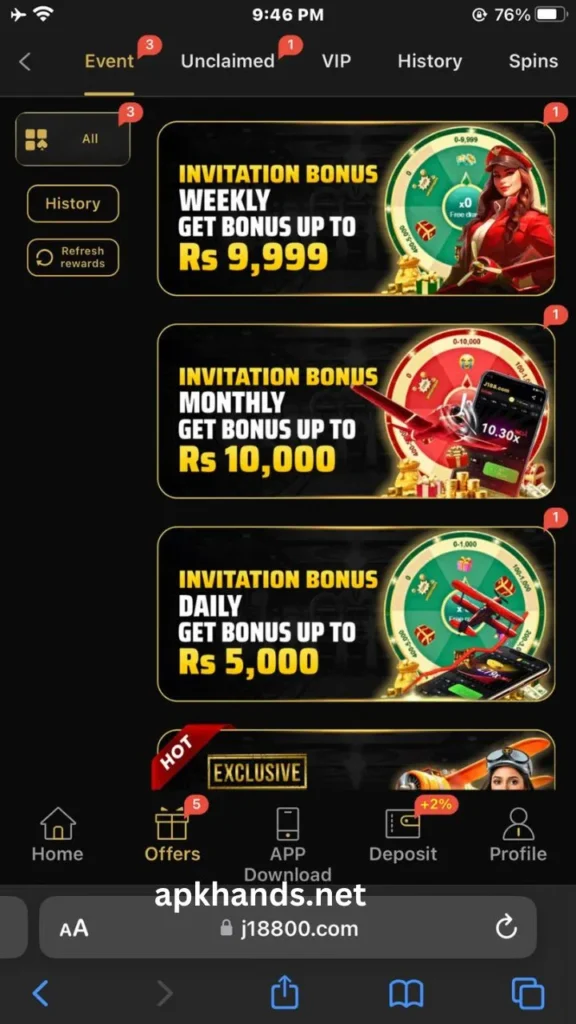The image size is (576, 1024).
Task: Open the Offers gift box icon
Action: pos(172,824)
